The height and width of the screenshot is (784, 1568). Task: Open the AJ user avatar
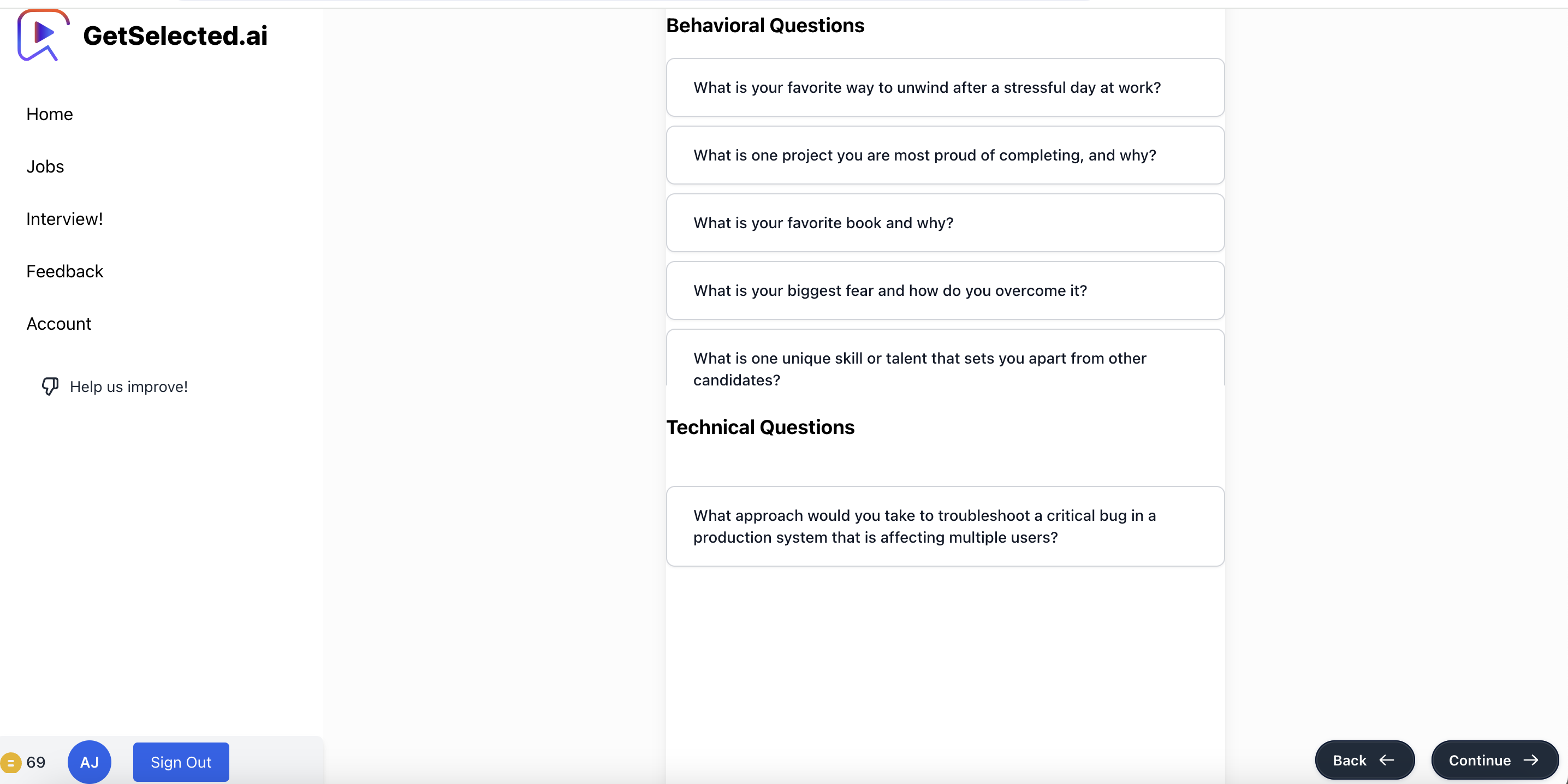(90, 762)
